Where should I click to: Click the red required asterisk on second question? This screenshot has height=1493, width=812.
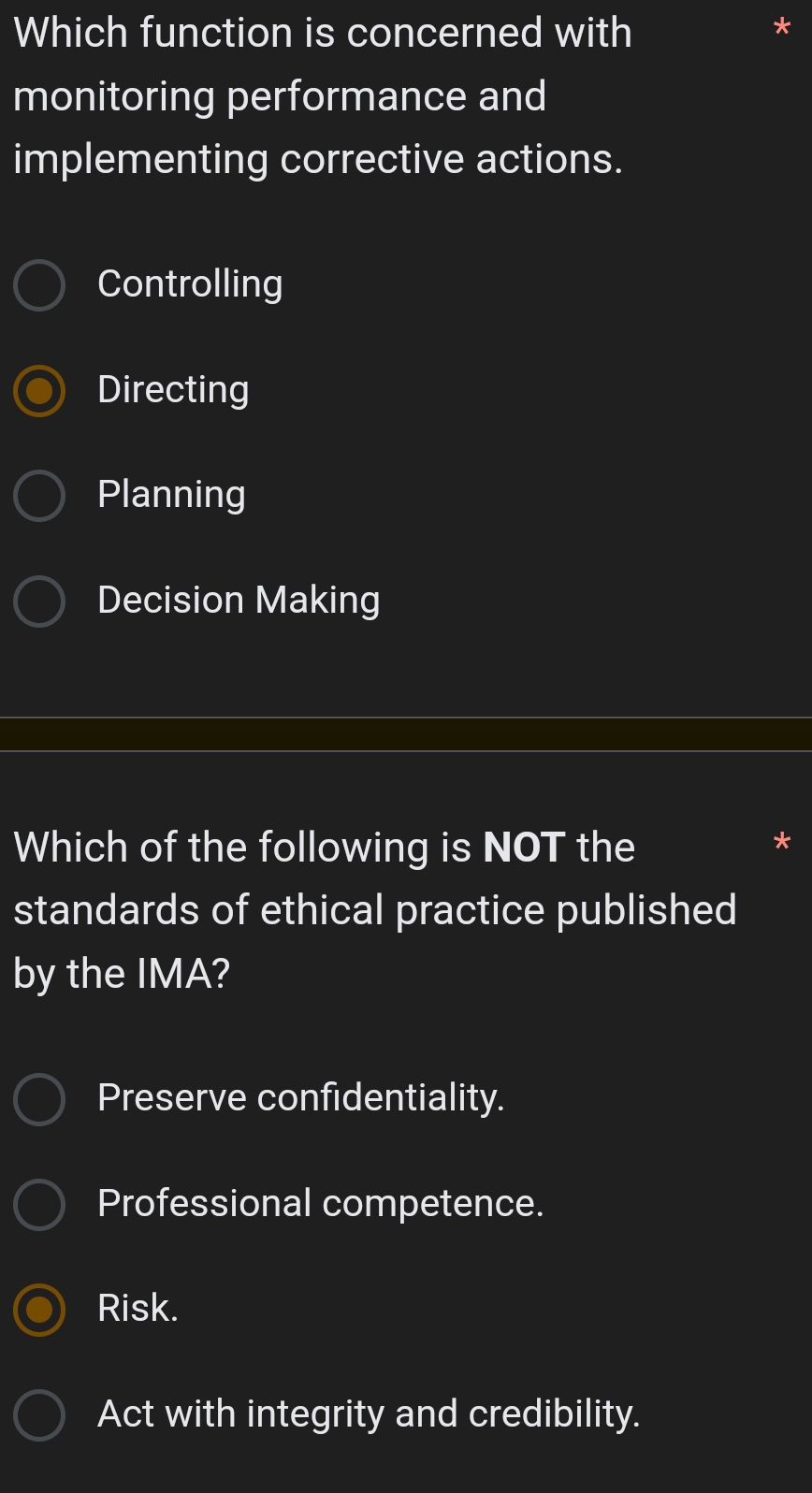click(x=783, y=845)
